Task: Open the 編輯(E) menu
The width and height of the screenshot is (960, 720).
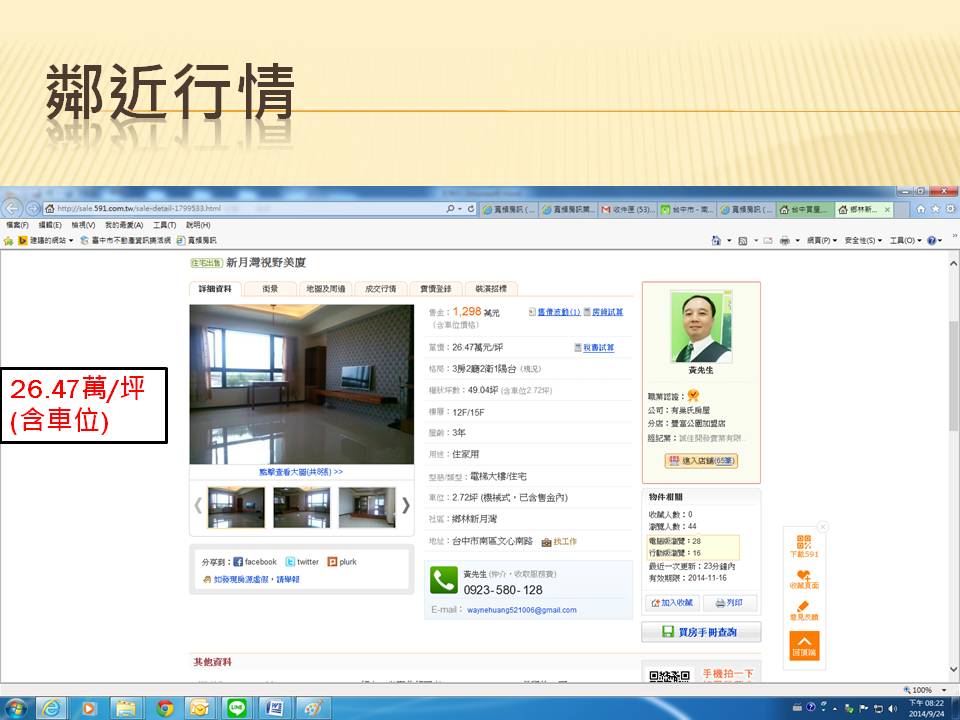Action: point(50,225)
